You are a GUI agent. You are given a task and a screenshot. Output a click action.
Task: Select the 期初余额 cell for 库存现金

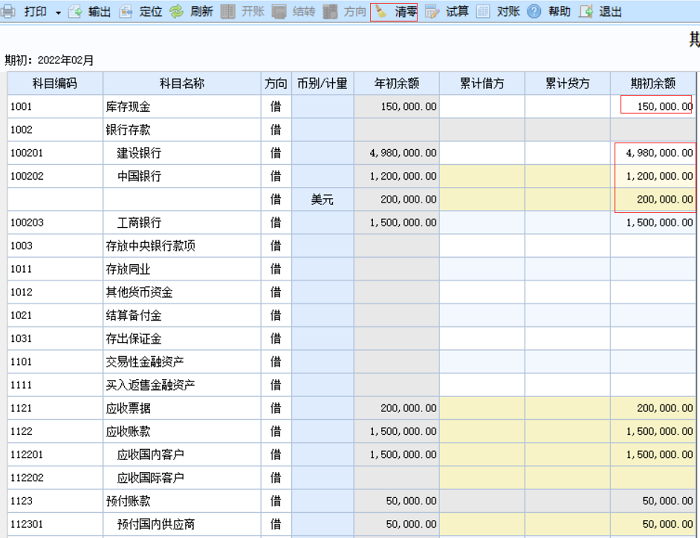coord(653,107)
